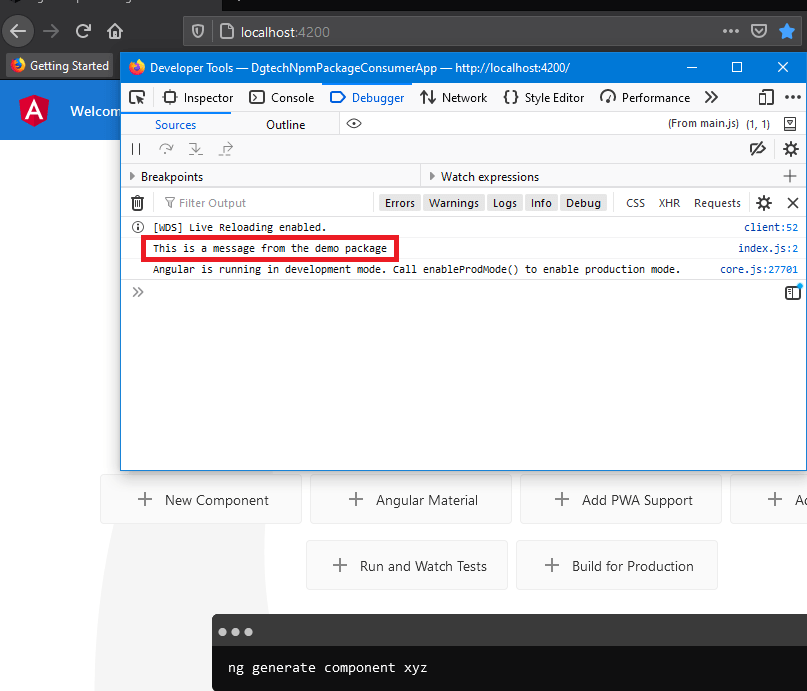Click the step over icon

(x=166, y=149)
